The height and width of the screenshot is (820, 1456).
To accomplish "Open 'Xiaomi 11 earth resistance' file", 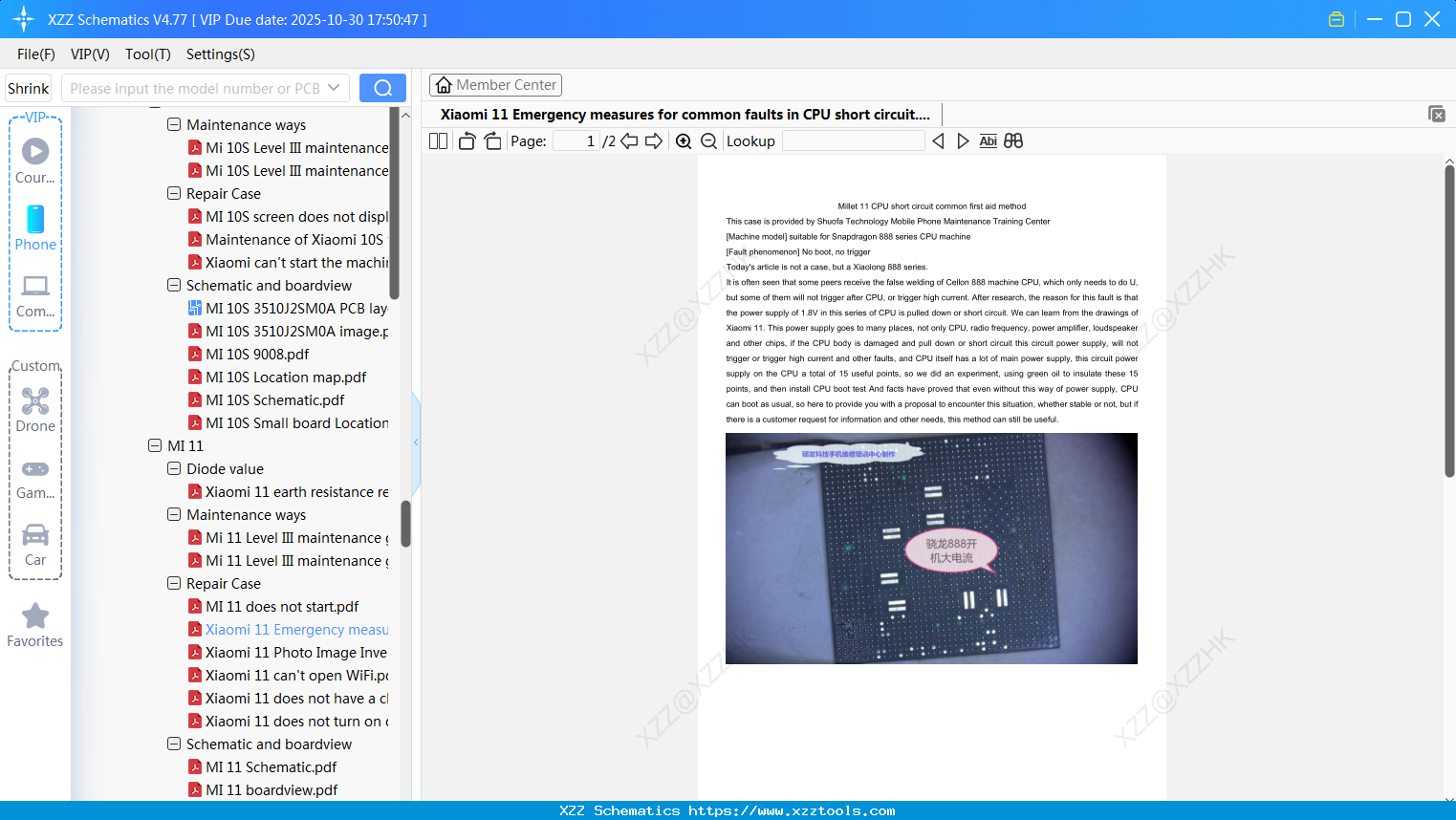I will tap(288, 492).
